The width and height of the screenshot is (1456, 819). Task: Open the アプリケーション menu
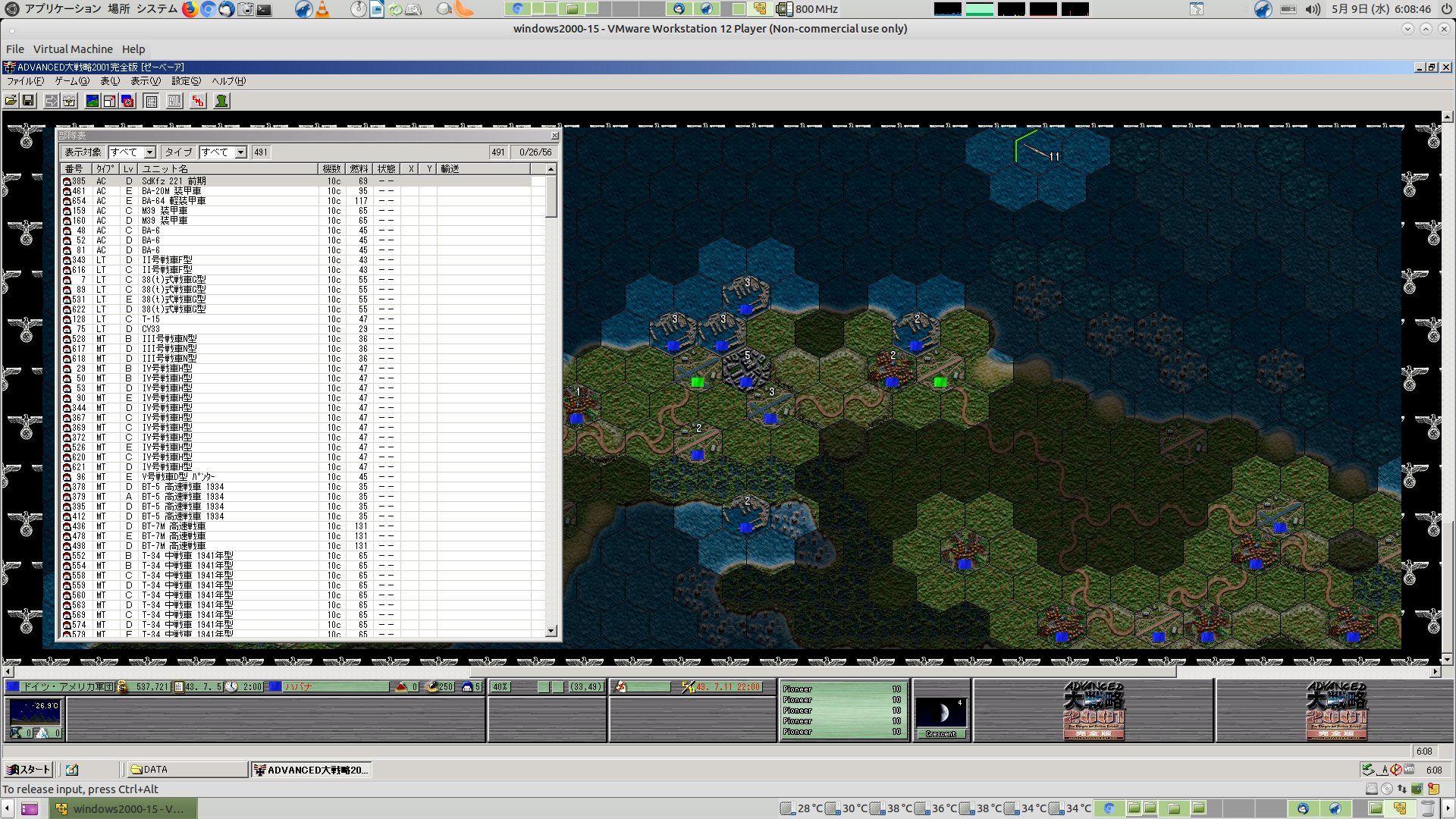63,9
